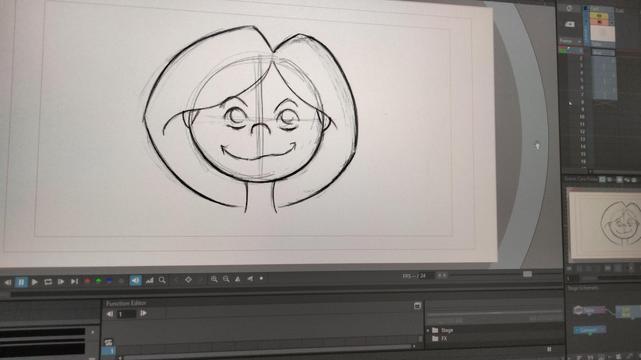Click the zoom in magnifier icon

coord(214,279)
